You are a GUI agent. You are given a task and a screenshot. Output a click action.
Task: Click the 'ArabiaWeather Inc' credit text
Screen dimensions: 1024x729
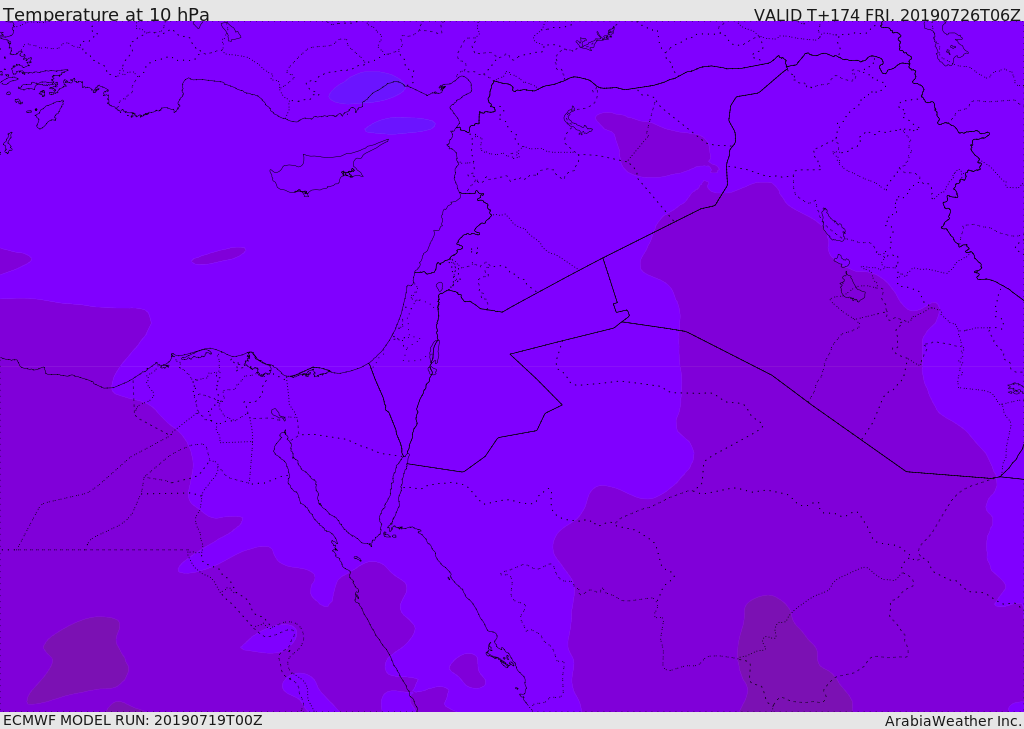952,721
